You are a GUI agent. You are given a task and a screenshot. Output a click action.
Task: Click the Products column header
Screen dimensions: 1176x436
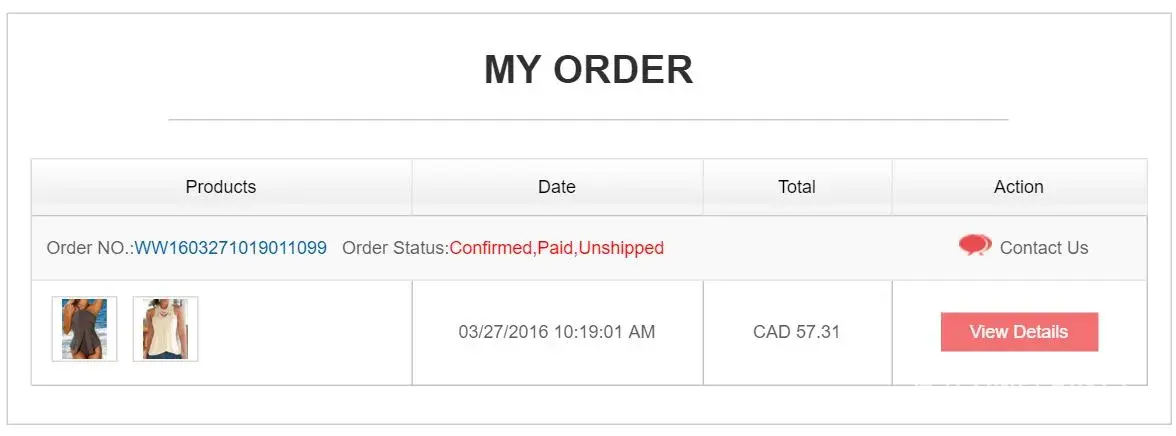(221, 187)
